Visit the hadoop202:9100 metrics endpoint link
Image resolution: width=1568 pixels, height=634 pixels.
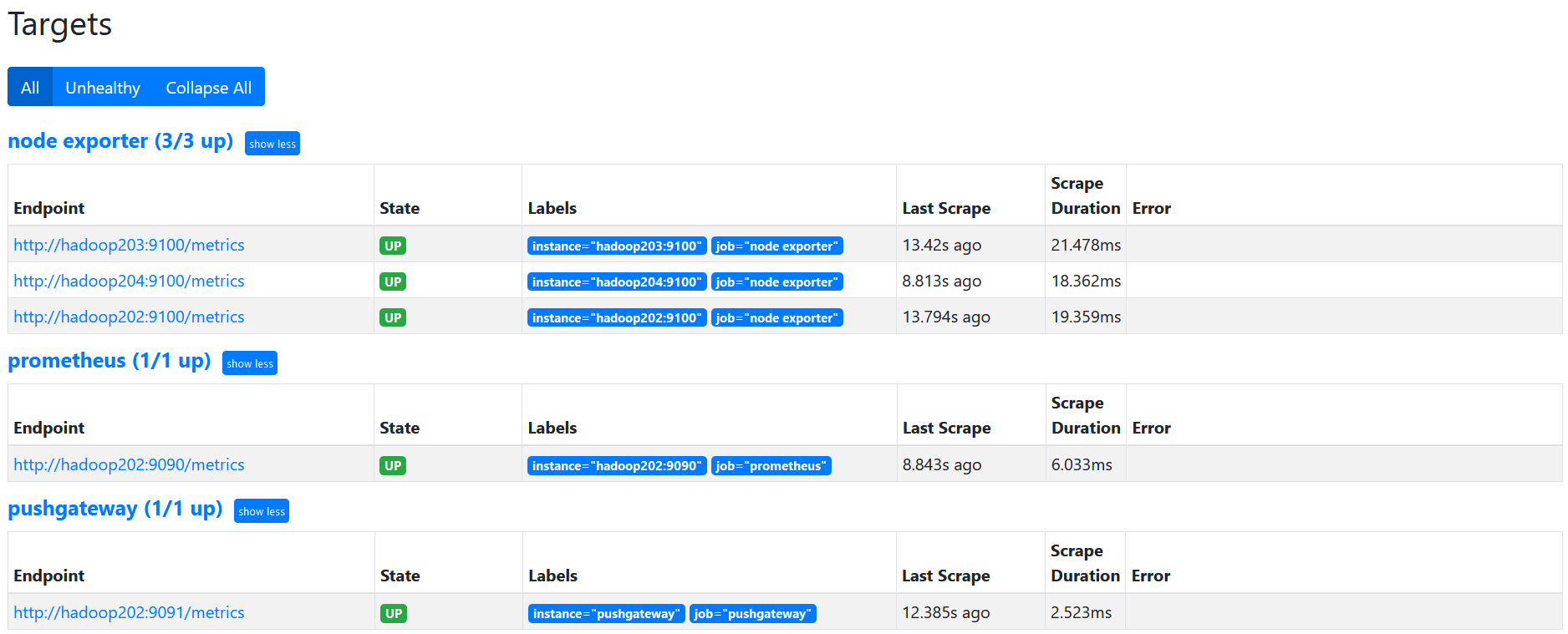click(130, 317)
